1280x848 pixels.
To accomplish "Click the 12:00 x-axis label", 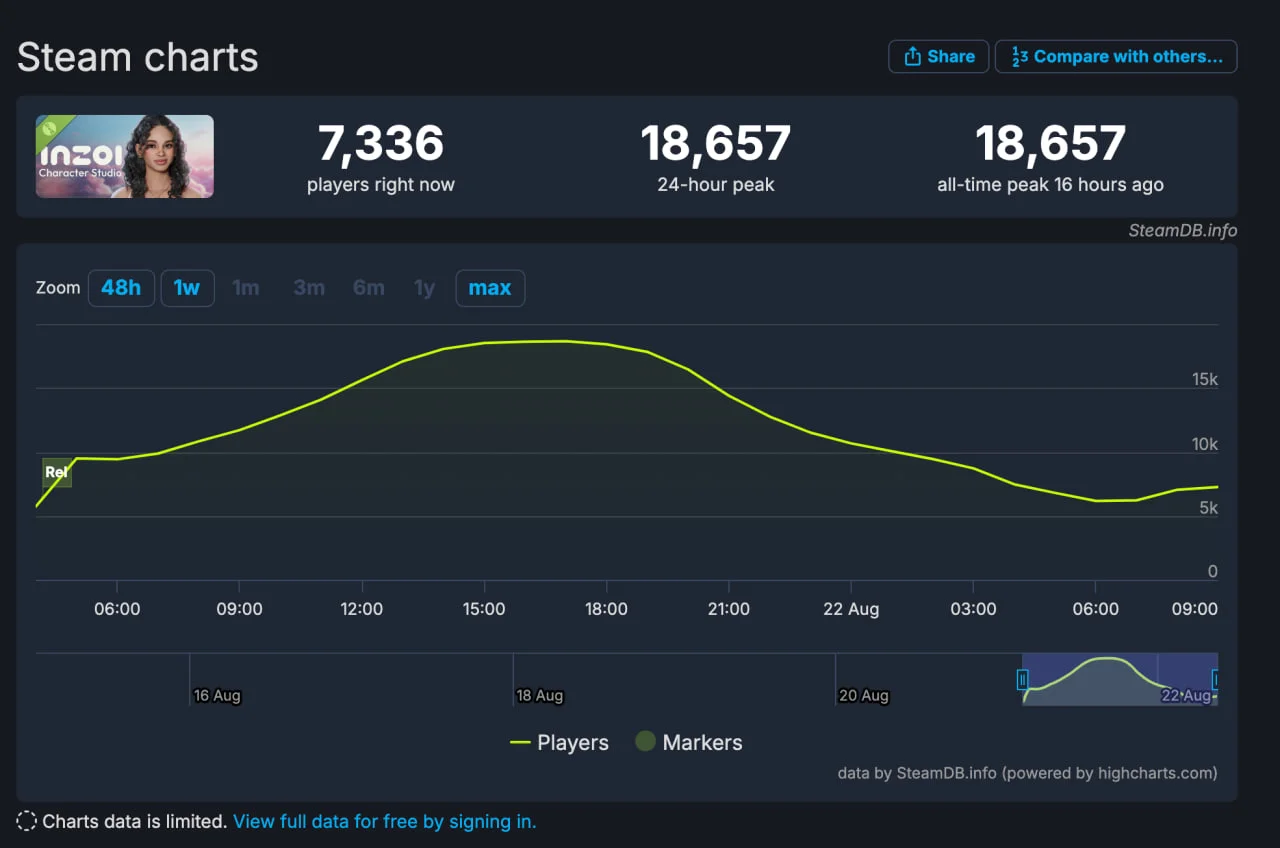I will pyautogui.click(x=361, y=609).
